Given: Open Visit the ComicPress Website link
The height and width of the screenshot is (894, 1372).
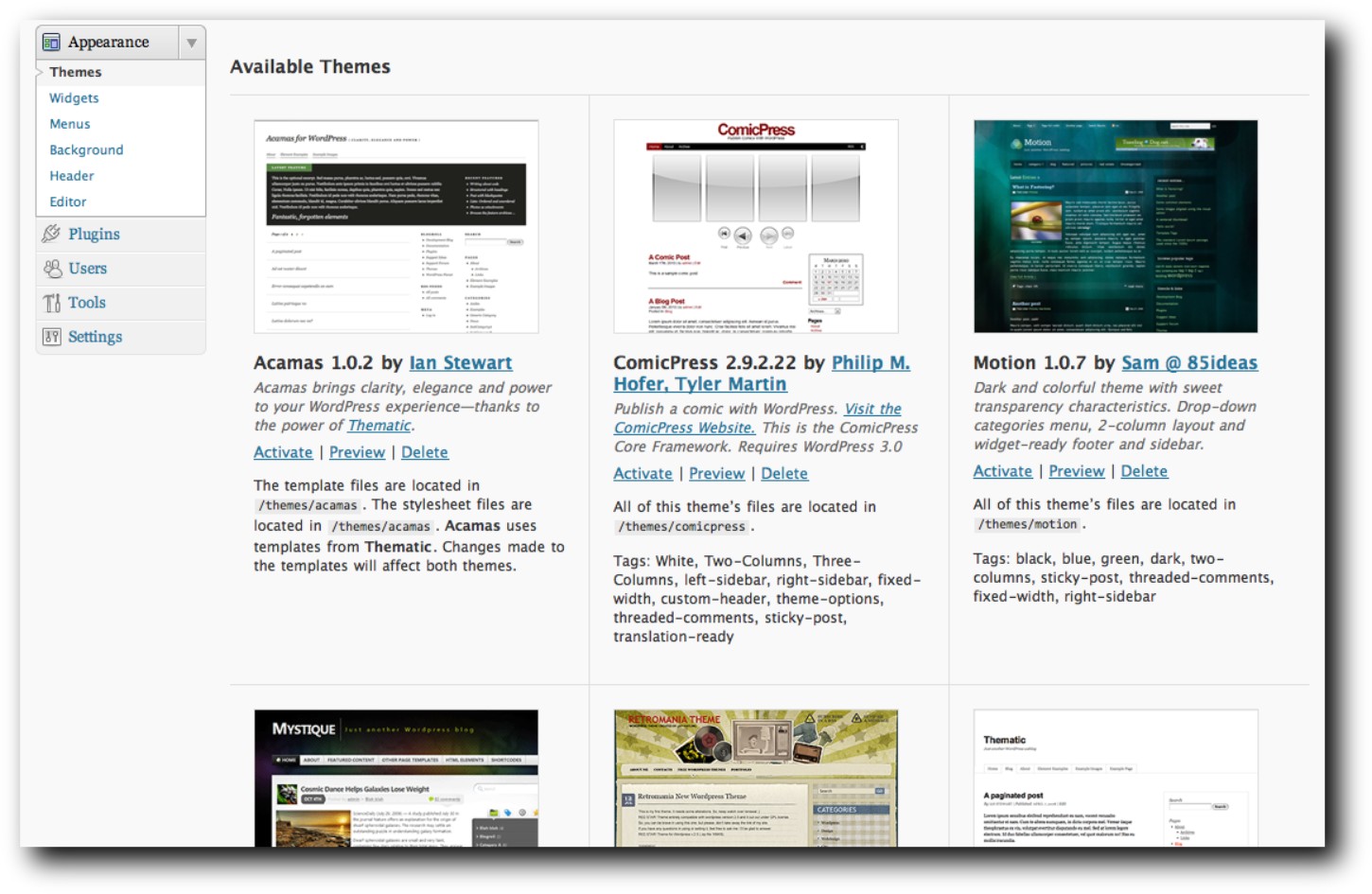Looking at the screenshot, I should (x=757, y=418).
